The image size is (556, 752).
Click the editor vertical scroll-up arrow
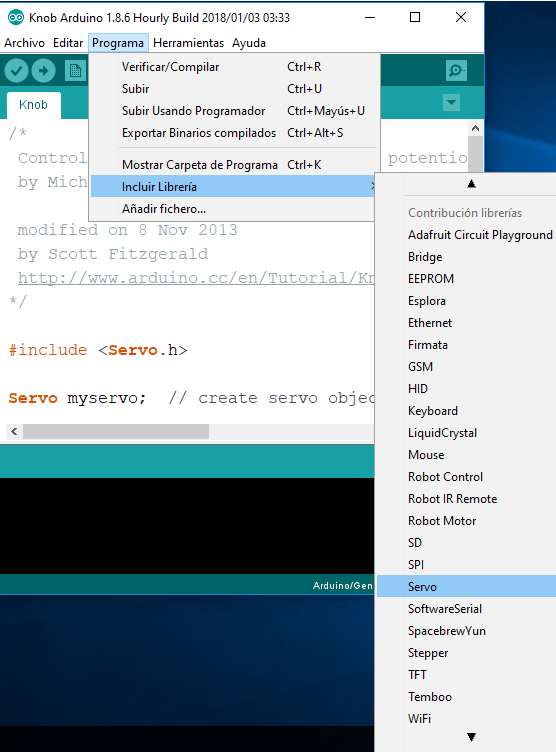[475, 128]
